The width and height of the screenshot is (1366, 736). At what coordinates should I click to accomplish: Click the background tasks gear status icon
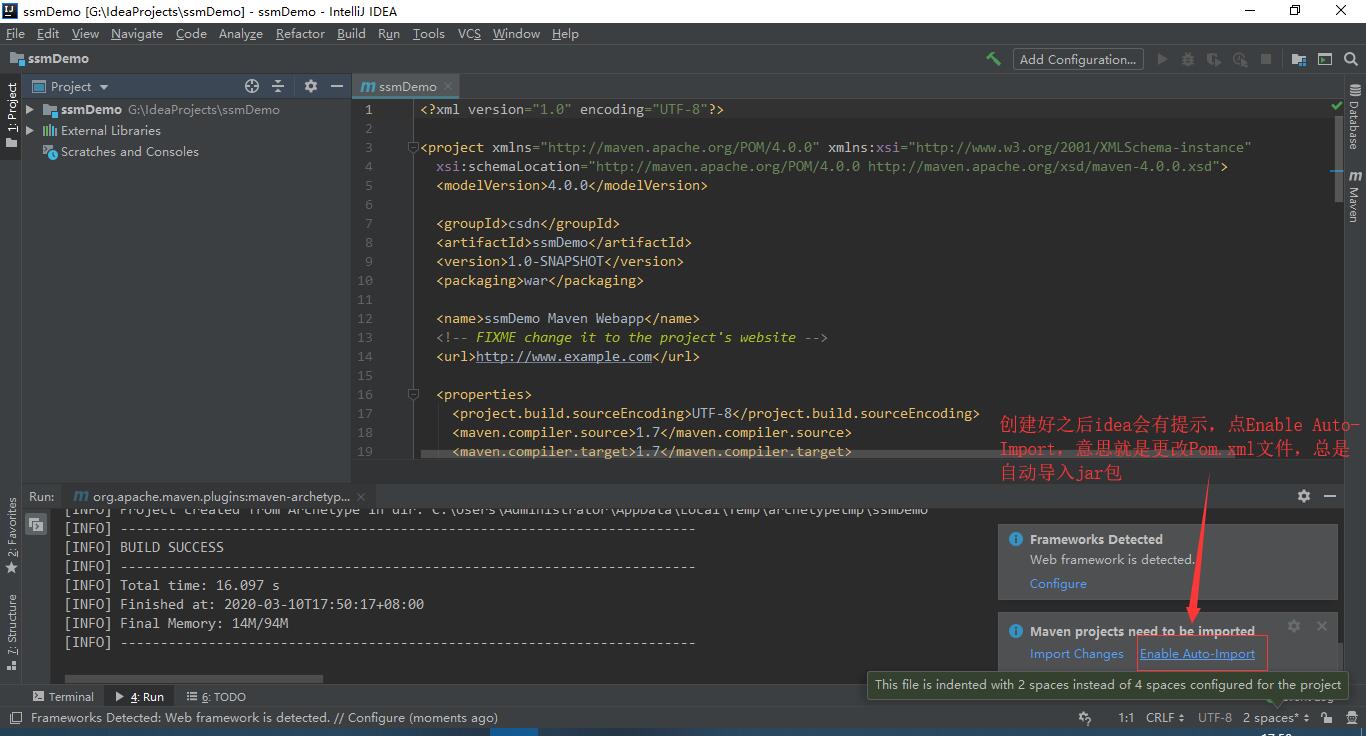pyautogui.click(x=1085, y=717)
